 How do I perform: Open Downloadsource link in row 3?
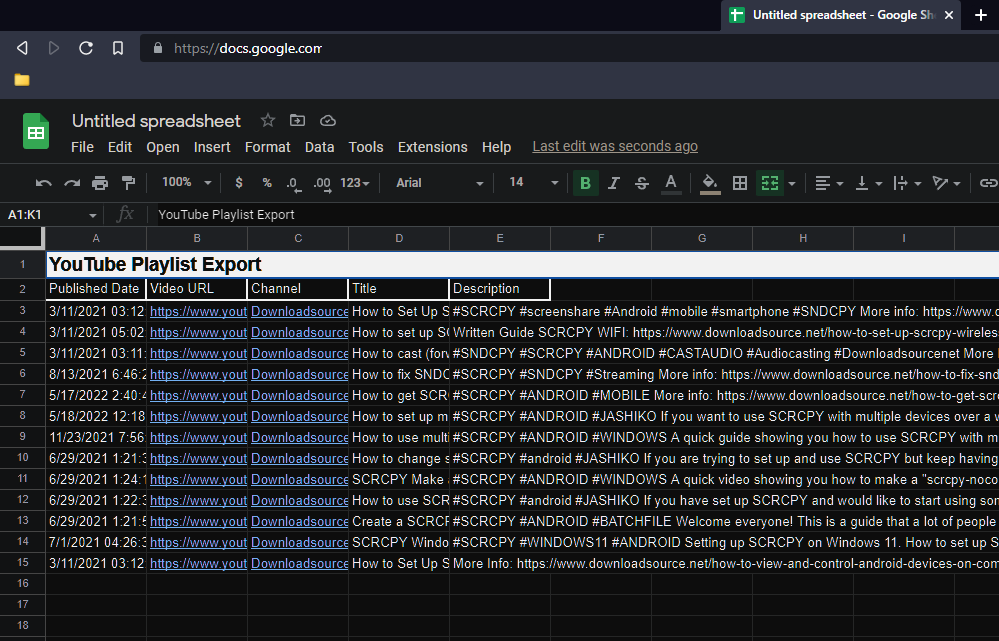pyautogui.click(x=299, y=312)
